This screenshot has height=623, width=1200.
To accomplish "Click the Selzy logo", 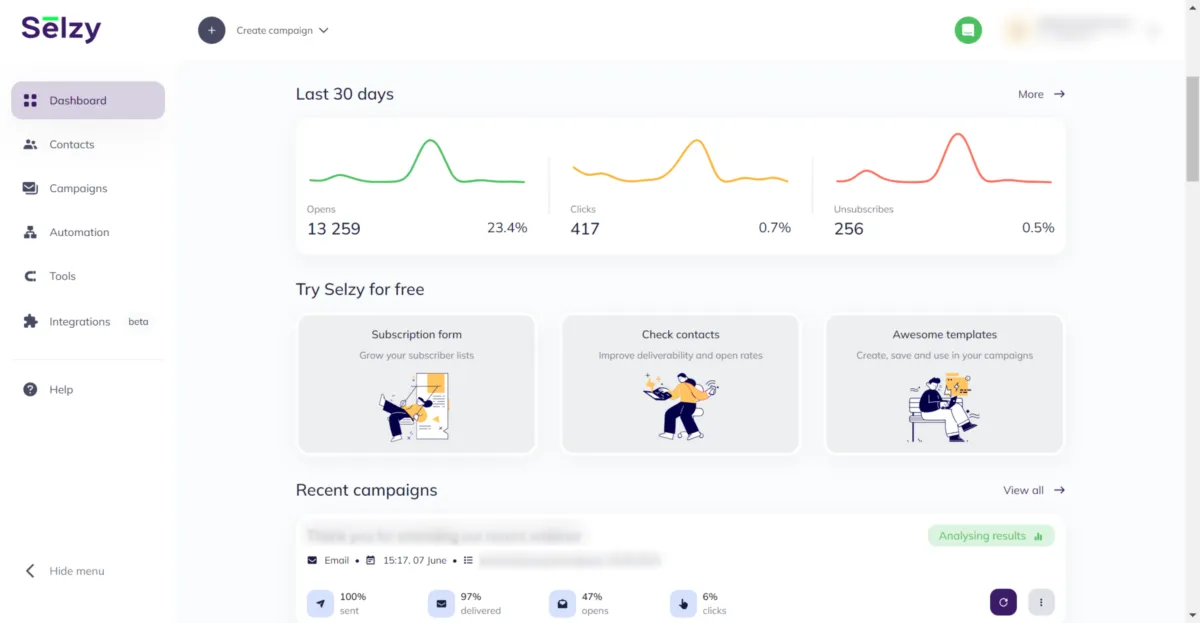I will pyautogui.click(x=61, y=28).
